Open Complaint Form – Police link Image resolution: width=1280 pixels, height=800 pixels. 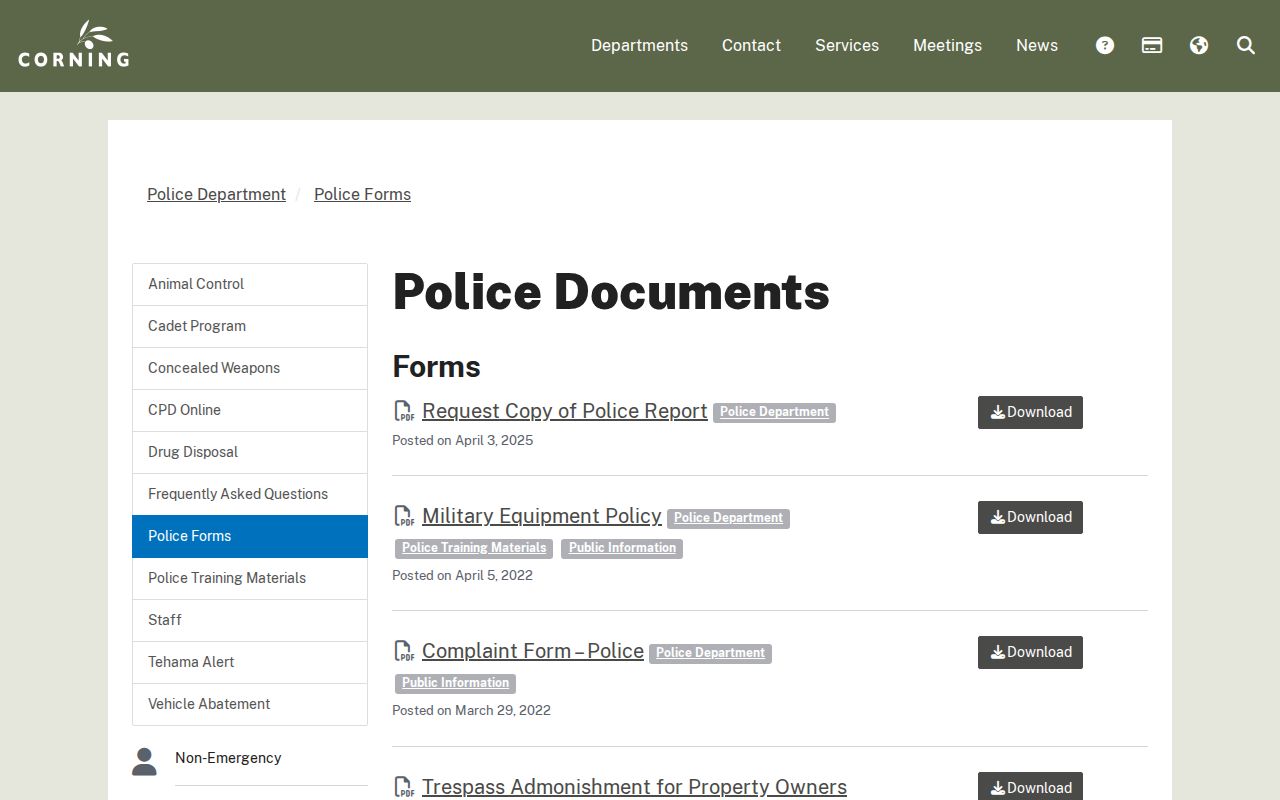coord(532,651)
